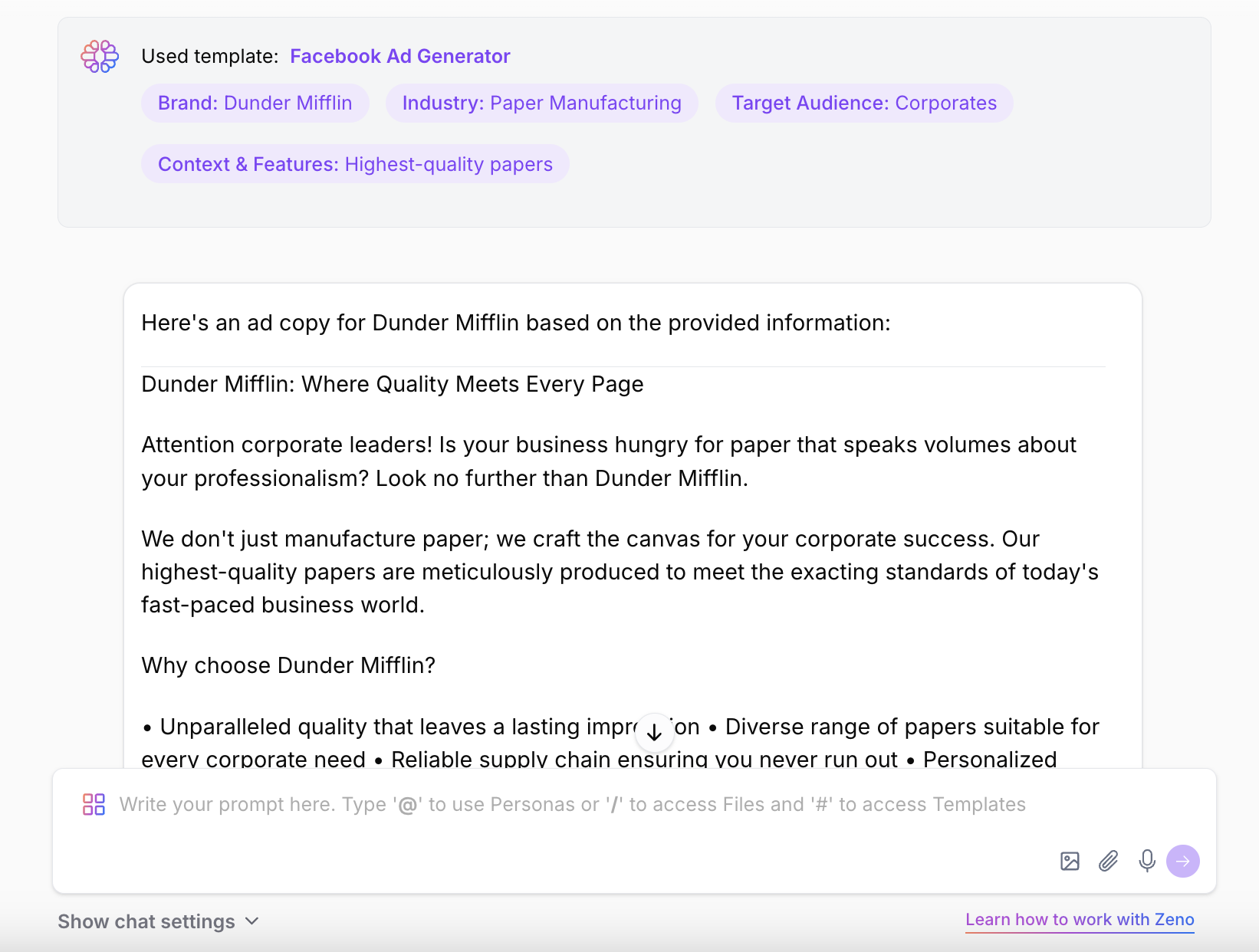
Task: Click the Context & Features tag
Action: coord(355,164)
